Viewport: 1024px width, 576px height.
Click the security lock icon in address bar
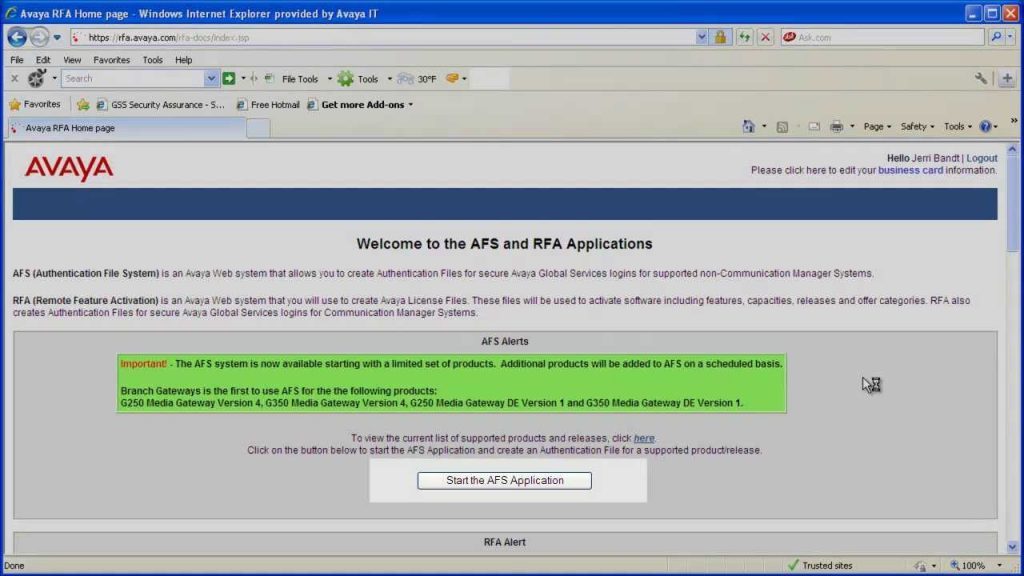720,37
